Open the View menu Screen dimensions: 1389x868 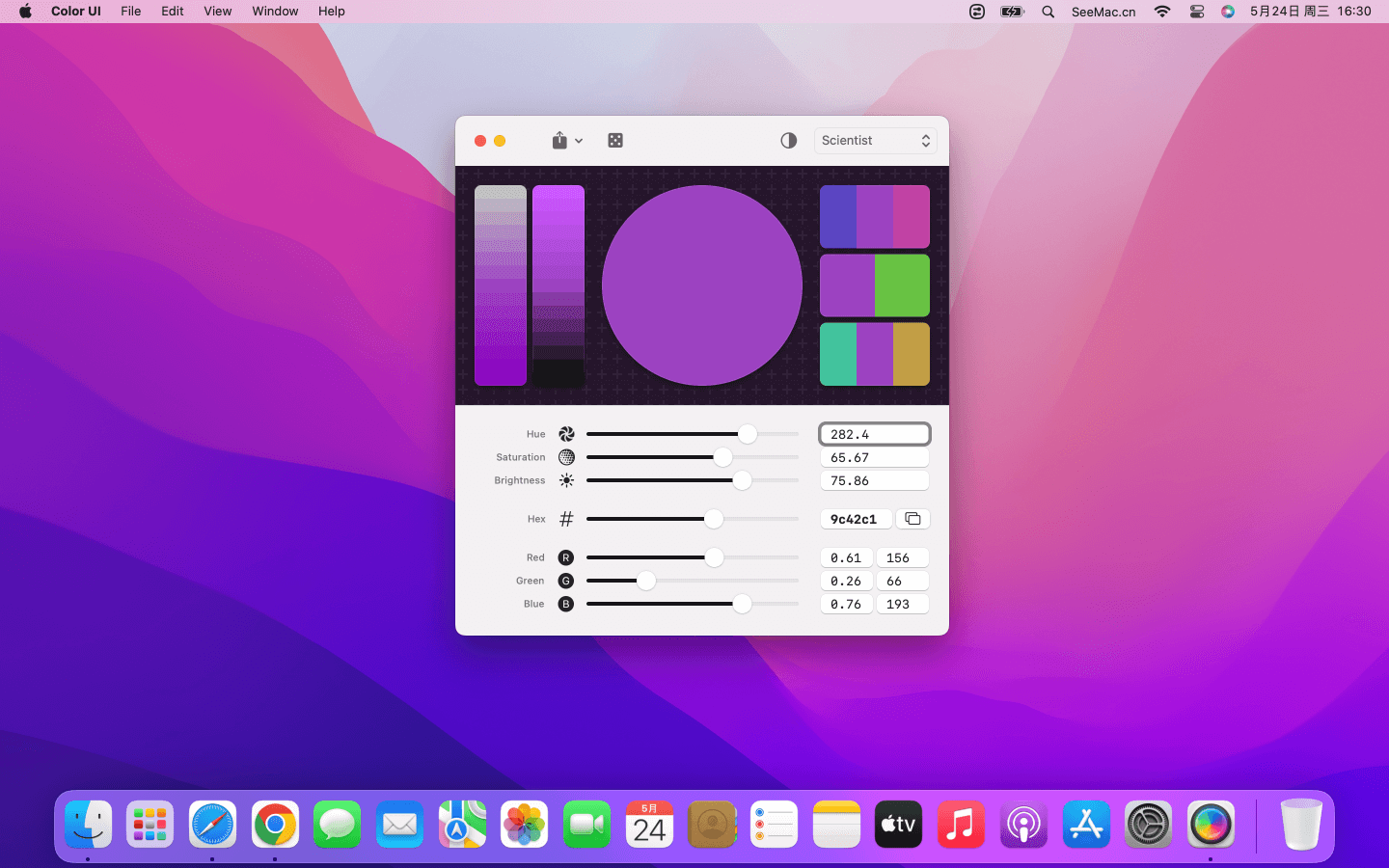click(x=217, y=12)
